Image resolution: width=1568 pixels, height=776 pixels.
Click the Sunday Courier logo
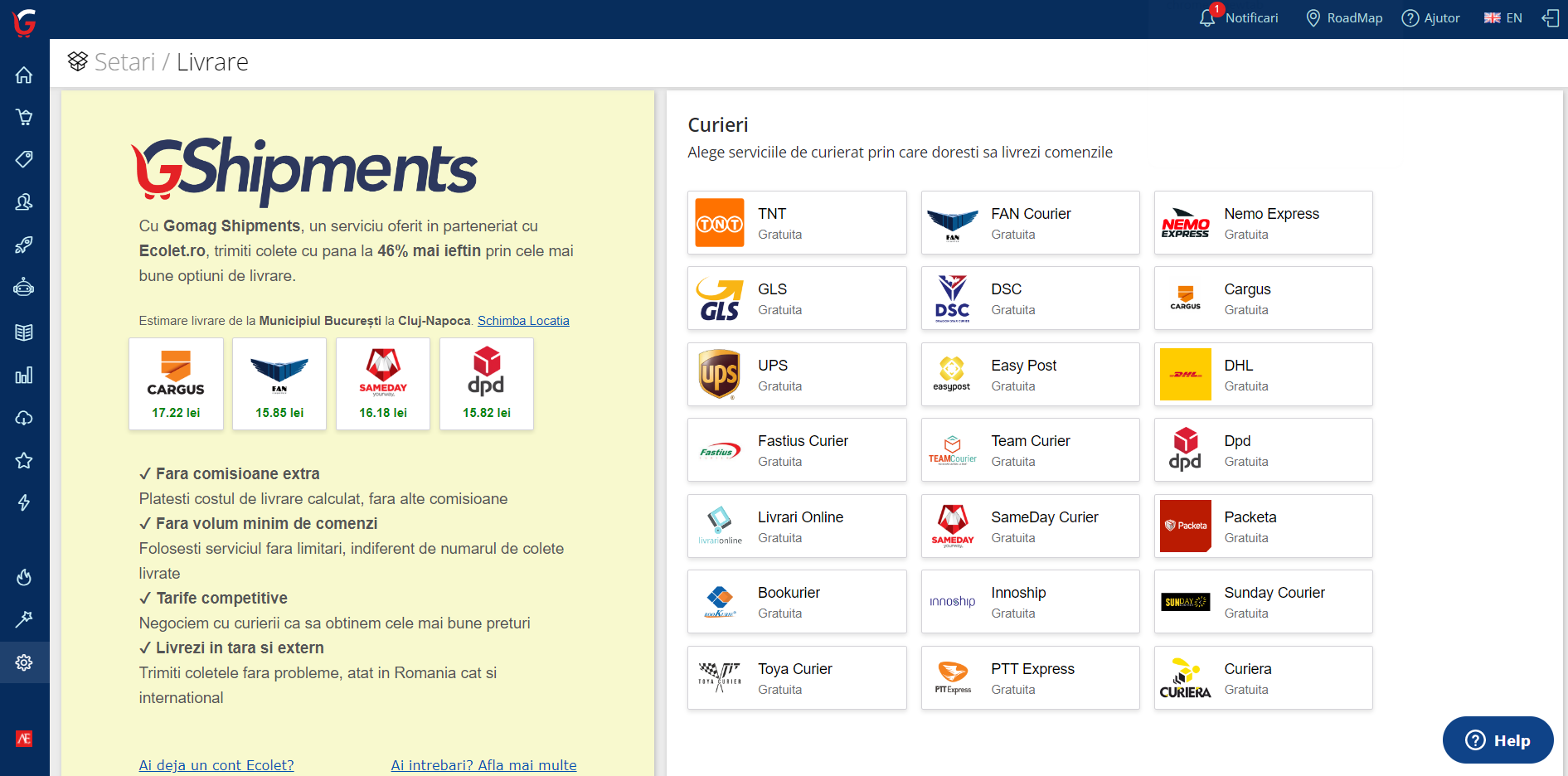tap(1185, 602)
